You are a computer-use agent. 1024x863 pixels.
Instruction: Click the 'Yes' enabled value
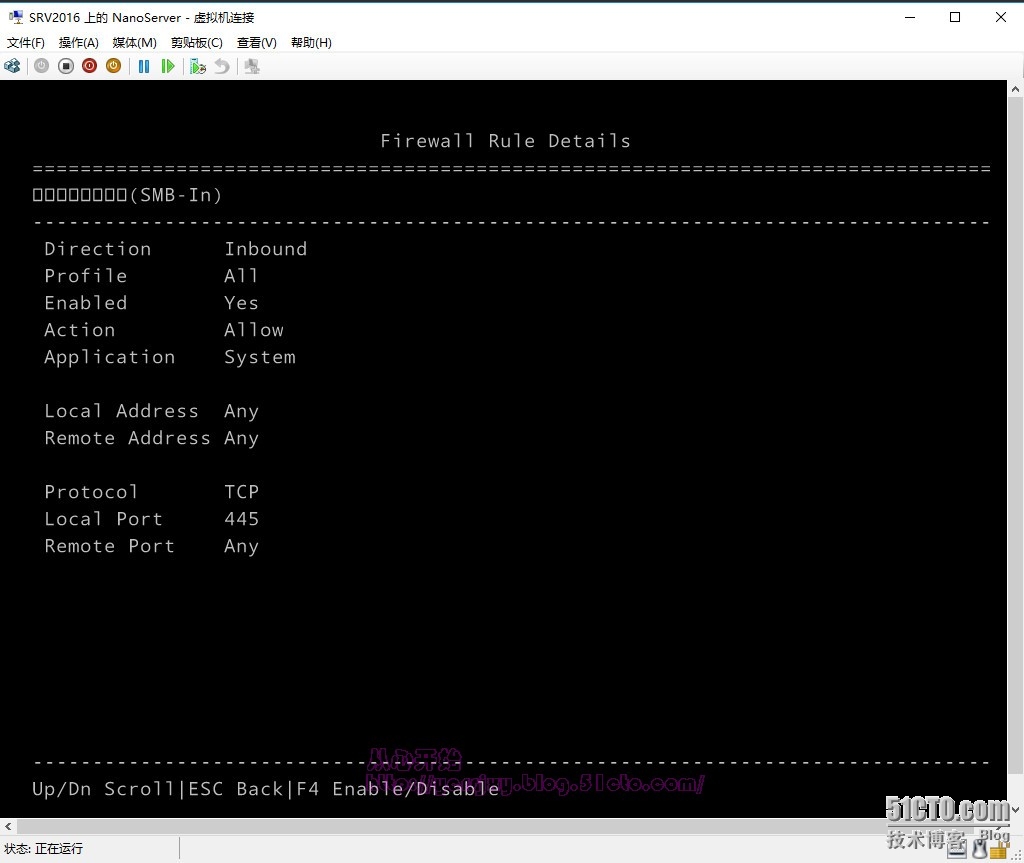click(242, 303)
